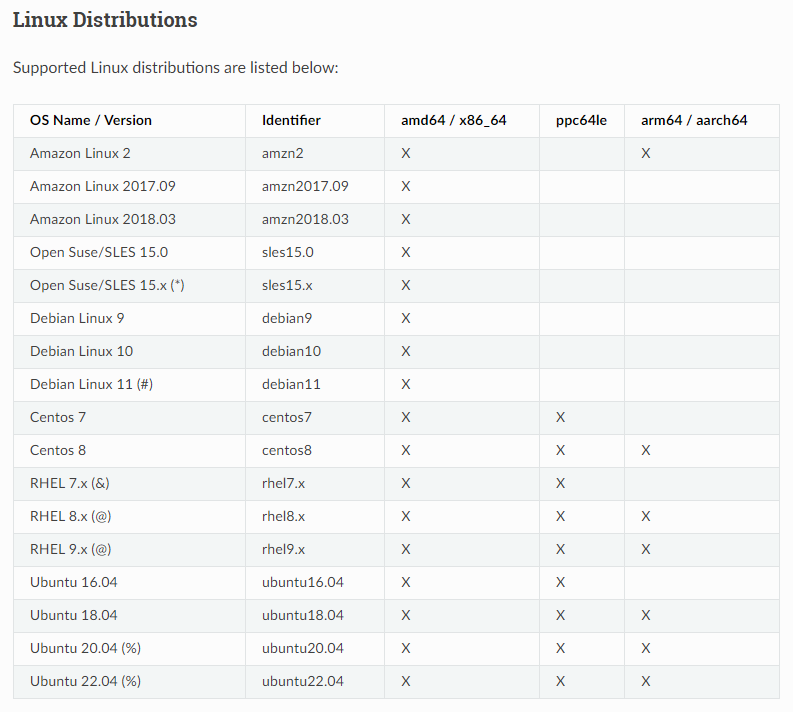Viewport: 793px width, 712px height.
Task: Click the arm64 X mark in Amazon Linux 2 row
Action: (x=646, y=153)
